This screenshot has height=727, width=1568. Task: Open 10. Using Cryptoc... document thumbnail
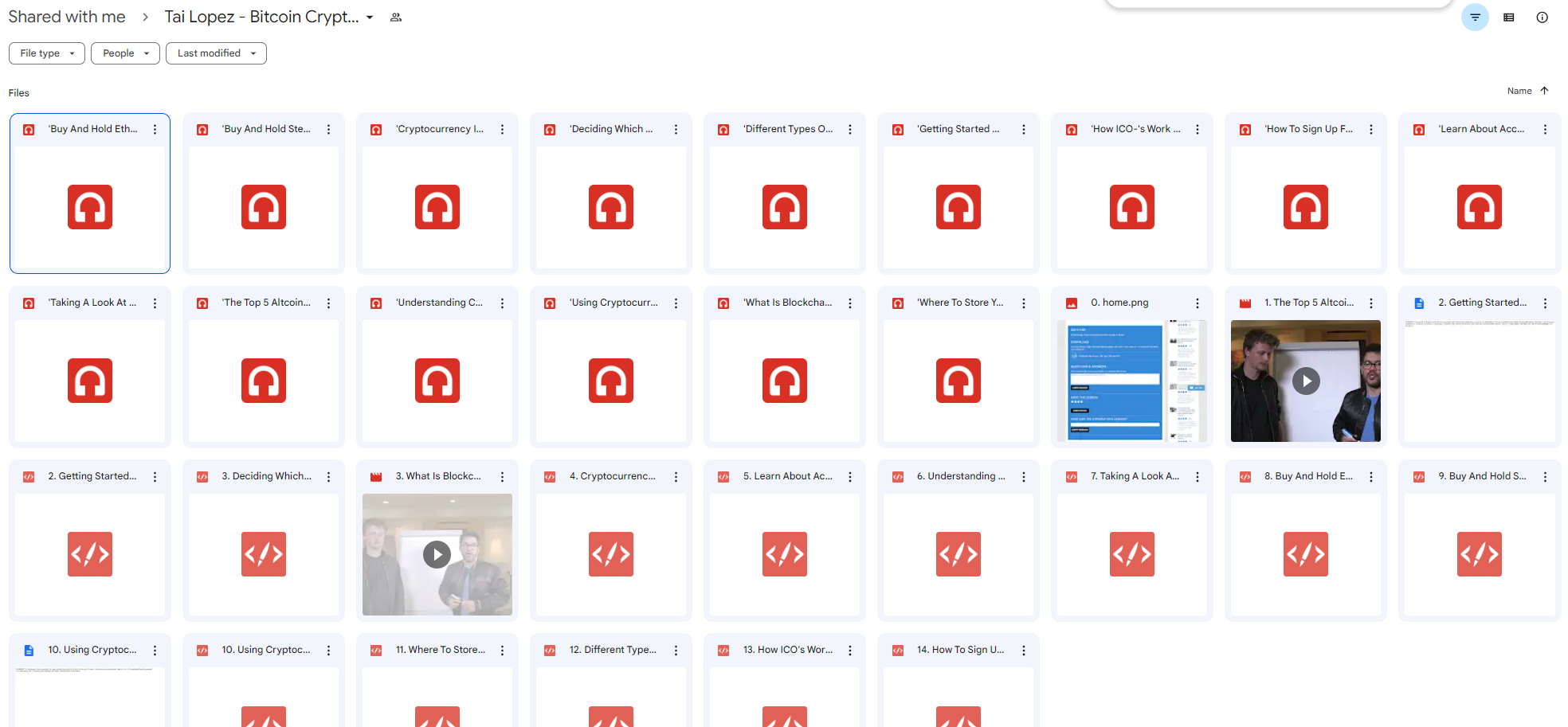[90, 697]
